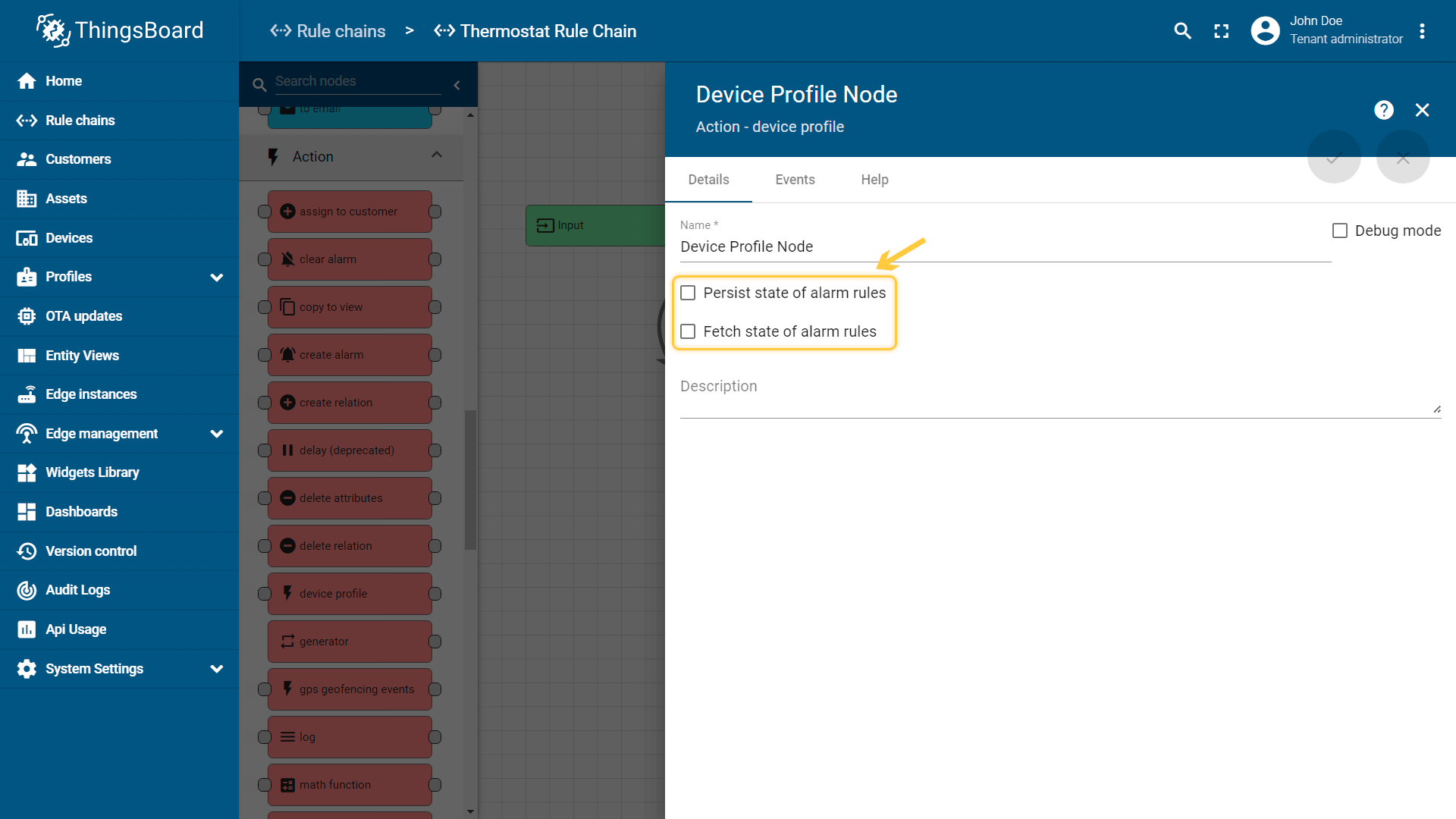Click the node list scrollbar up arrow
Image resolution: width=1456 pixels, height=819 pixels.
470,115
